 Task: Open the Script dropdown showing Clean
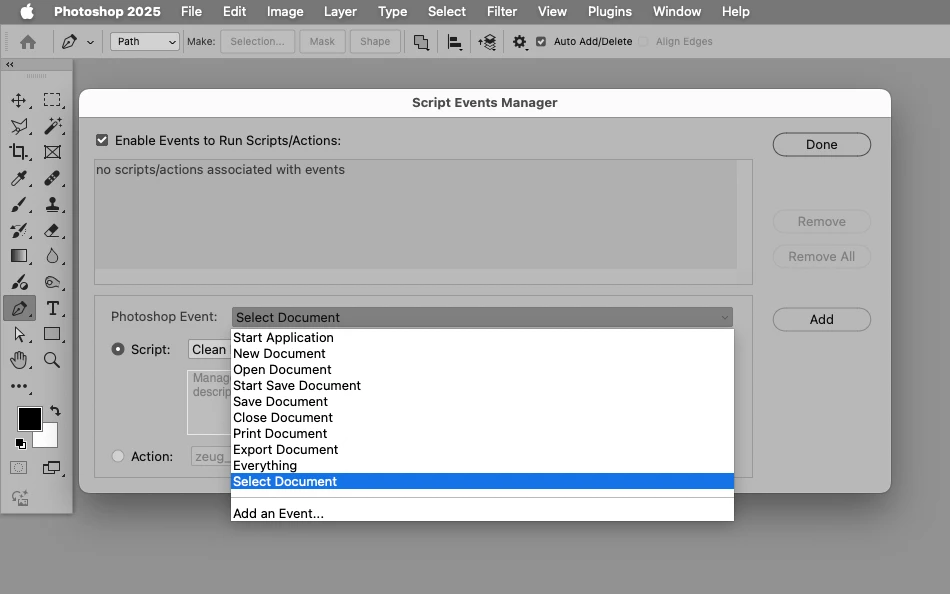pos(209,349)
